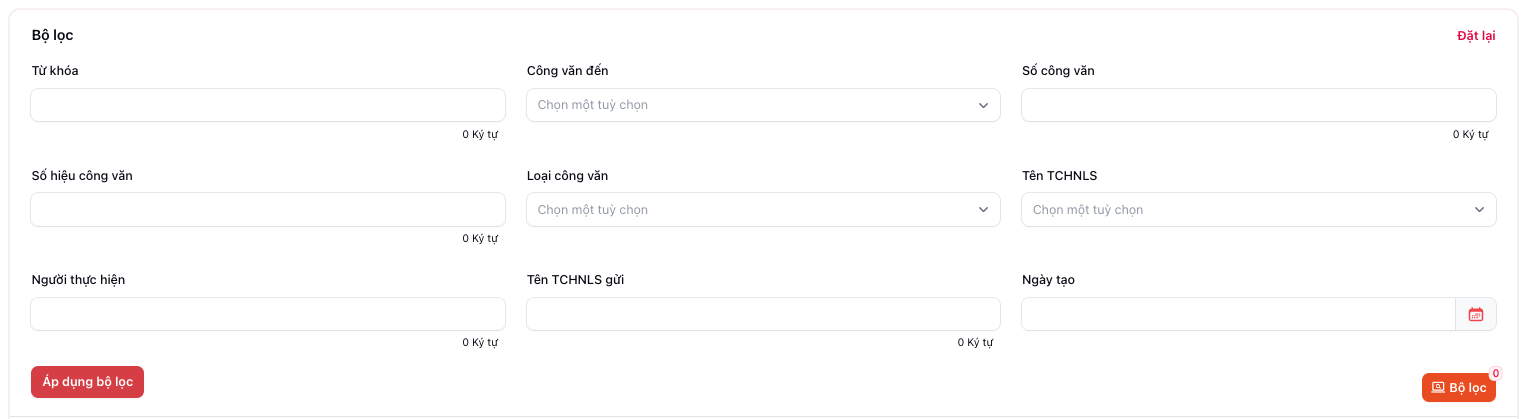Click into the Số công văn field
The height and width of the screenshot is (419, 1527).
(x=1258, y=105)
